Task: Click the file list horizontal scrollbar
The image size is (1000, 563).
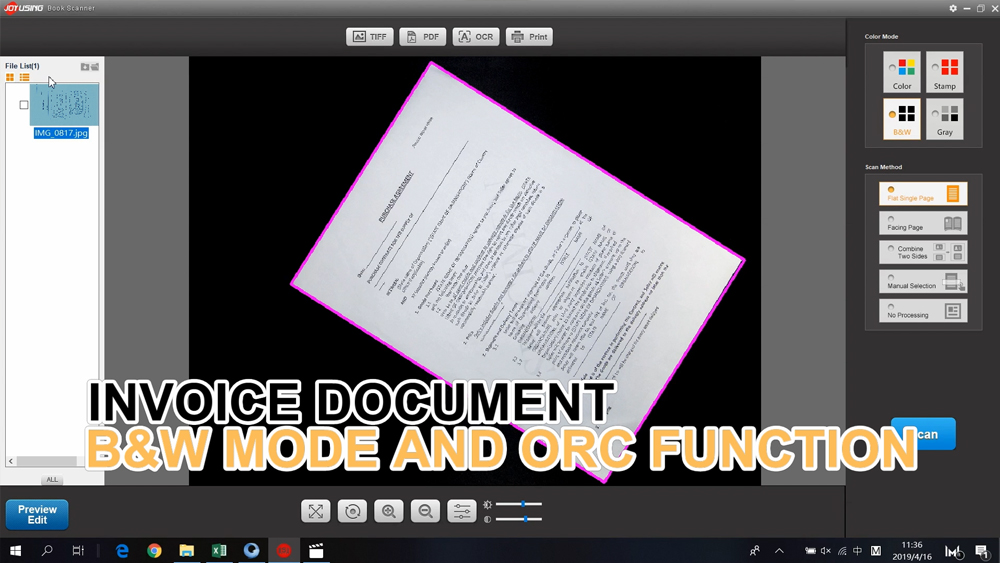Action: click(x=48, y=461)
